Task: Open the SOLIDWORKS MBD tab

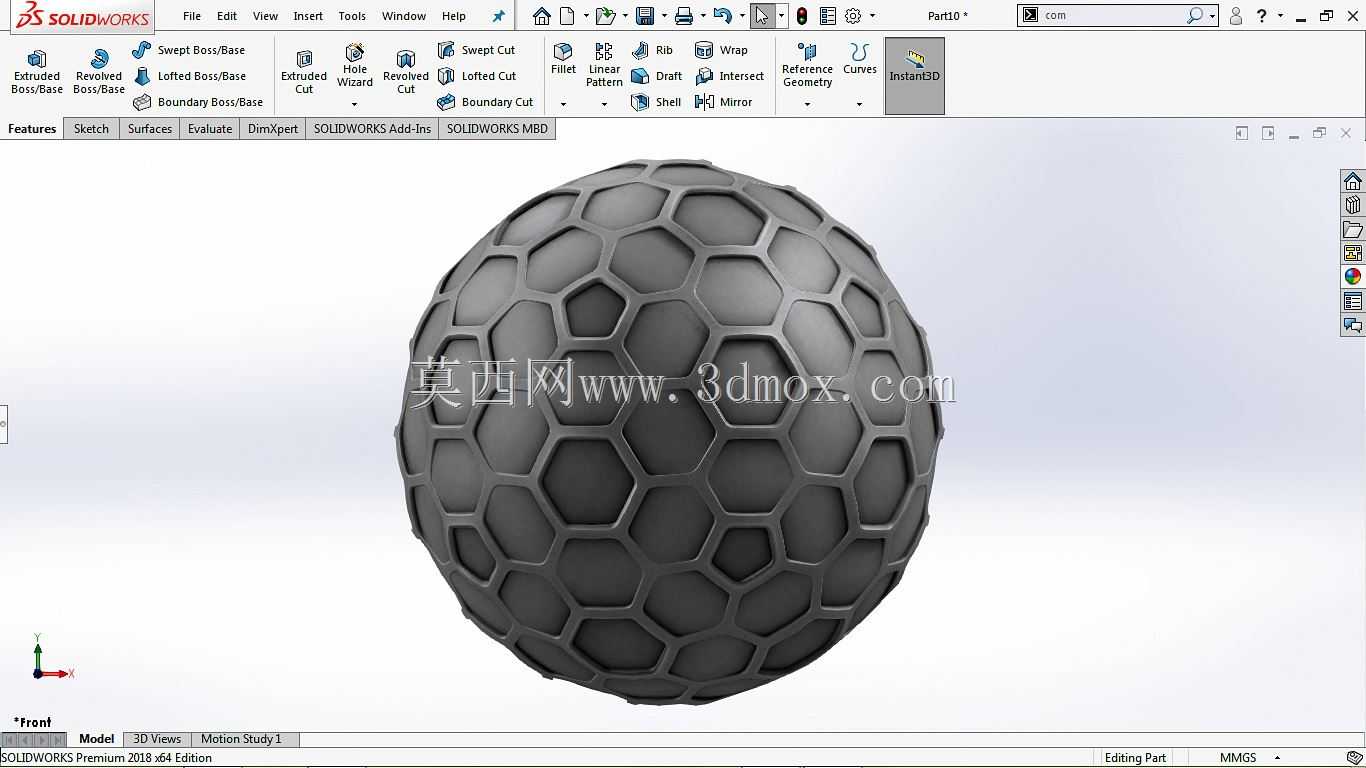Action: pyautogui.click(x=497, y=129)
